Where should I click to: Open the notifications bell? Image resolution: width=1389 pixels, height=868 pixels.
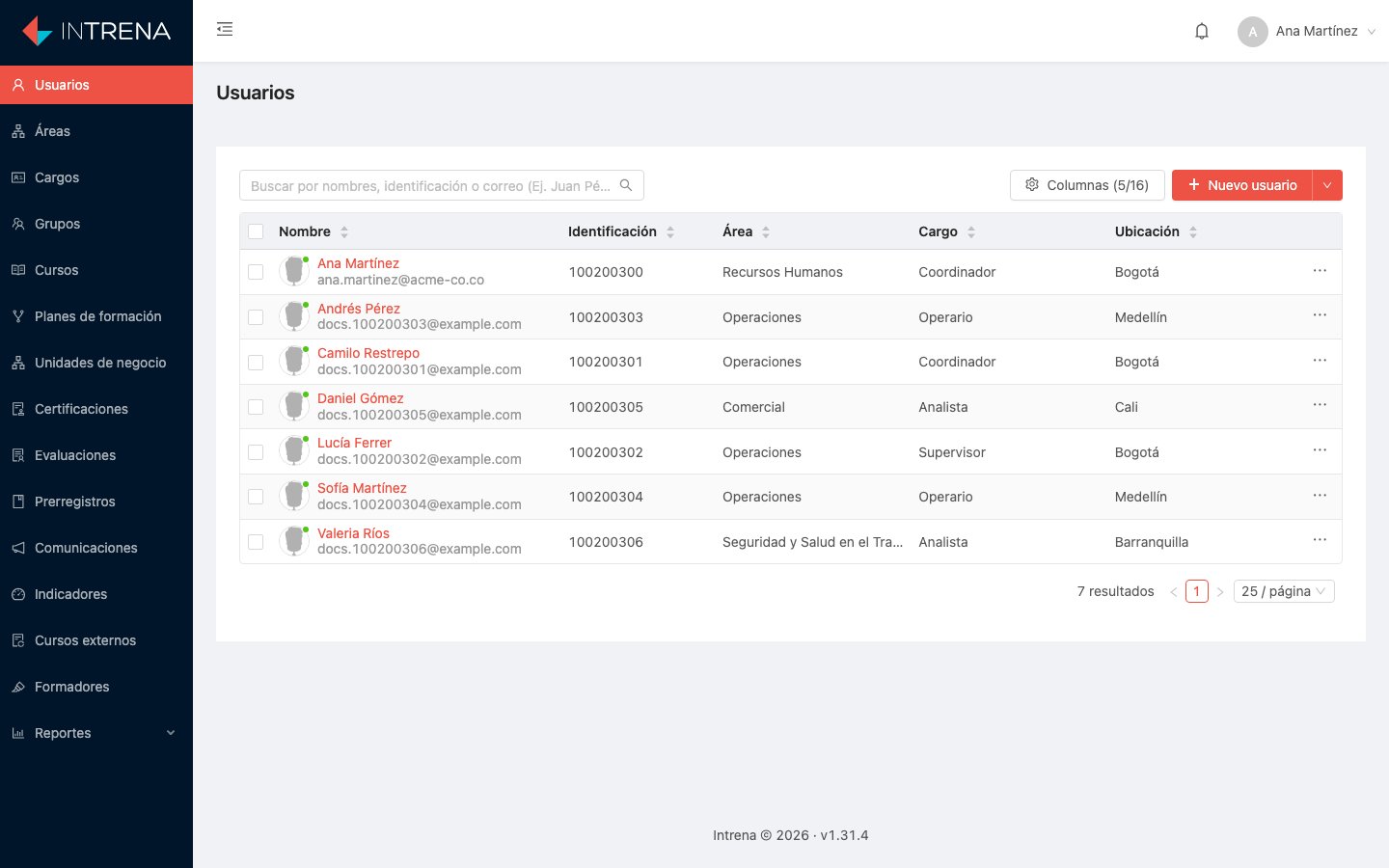click(1202, 31)
